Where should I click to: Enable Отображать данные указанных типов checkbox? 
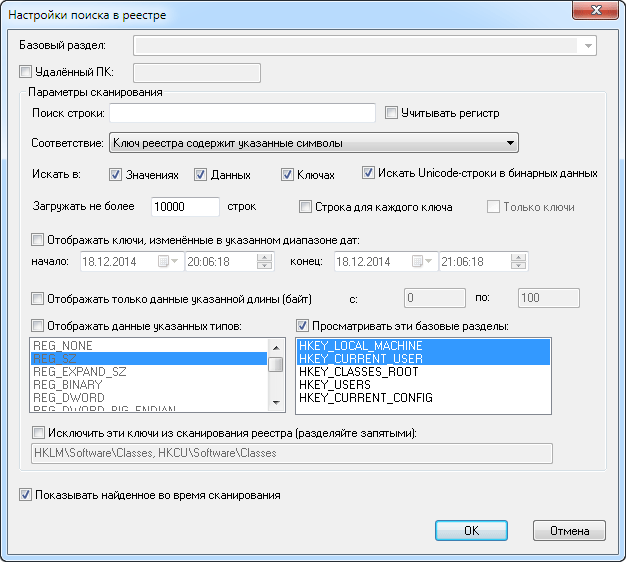point(37,326)
